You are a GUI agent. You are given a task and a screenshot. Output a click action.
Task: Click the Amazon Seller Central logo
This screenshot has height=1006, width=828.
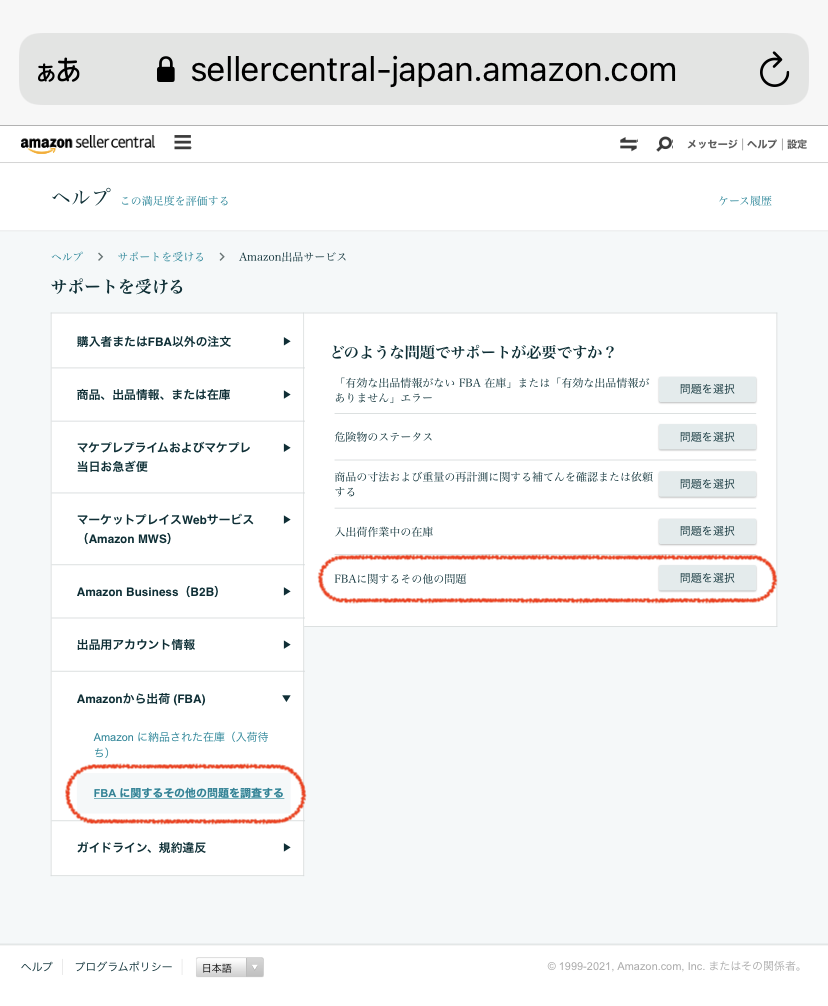pyautogui.click(x=88, y=143)
